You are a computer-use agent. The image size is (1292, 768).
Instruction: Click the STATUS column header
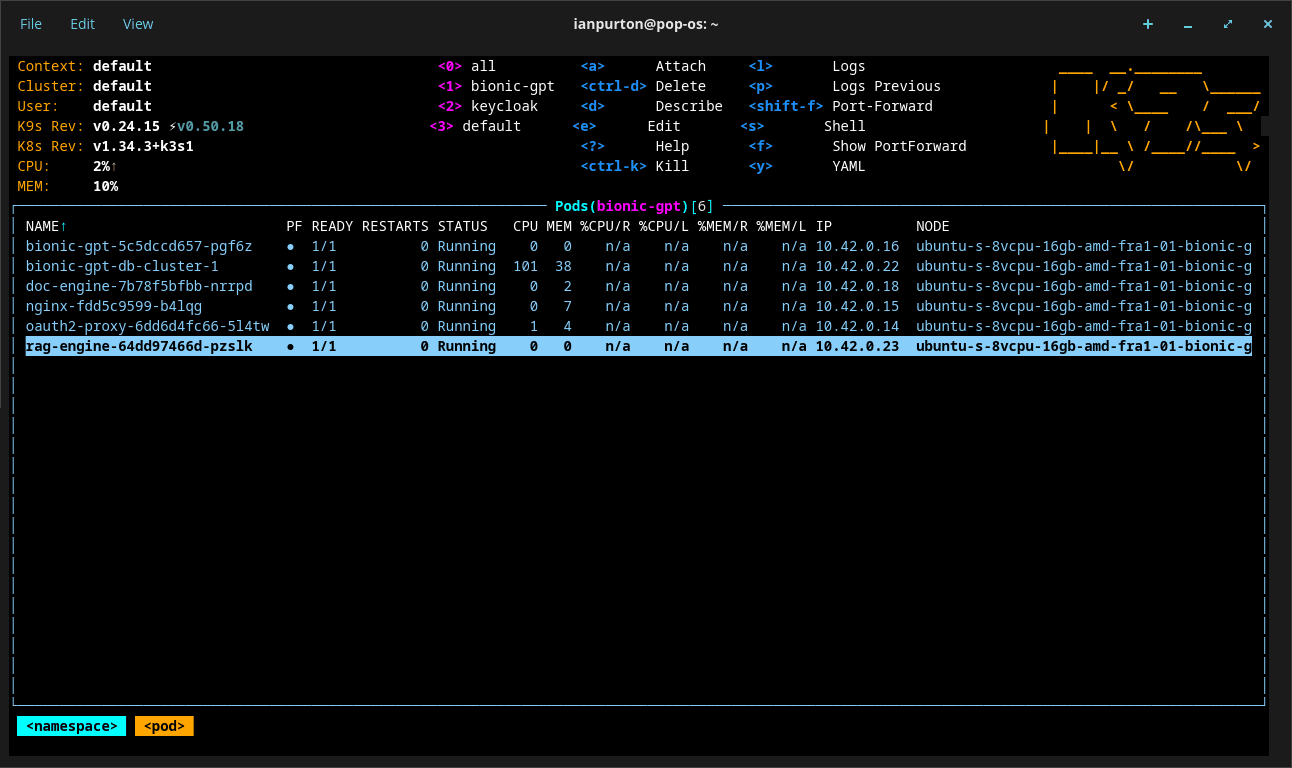click(x=462, y=226)
